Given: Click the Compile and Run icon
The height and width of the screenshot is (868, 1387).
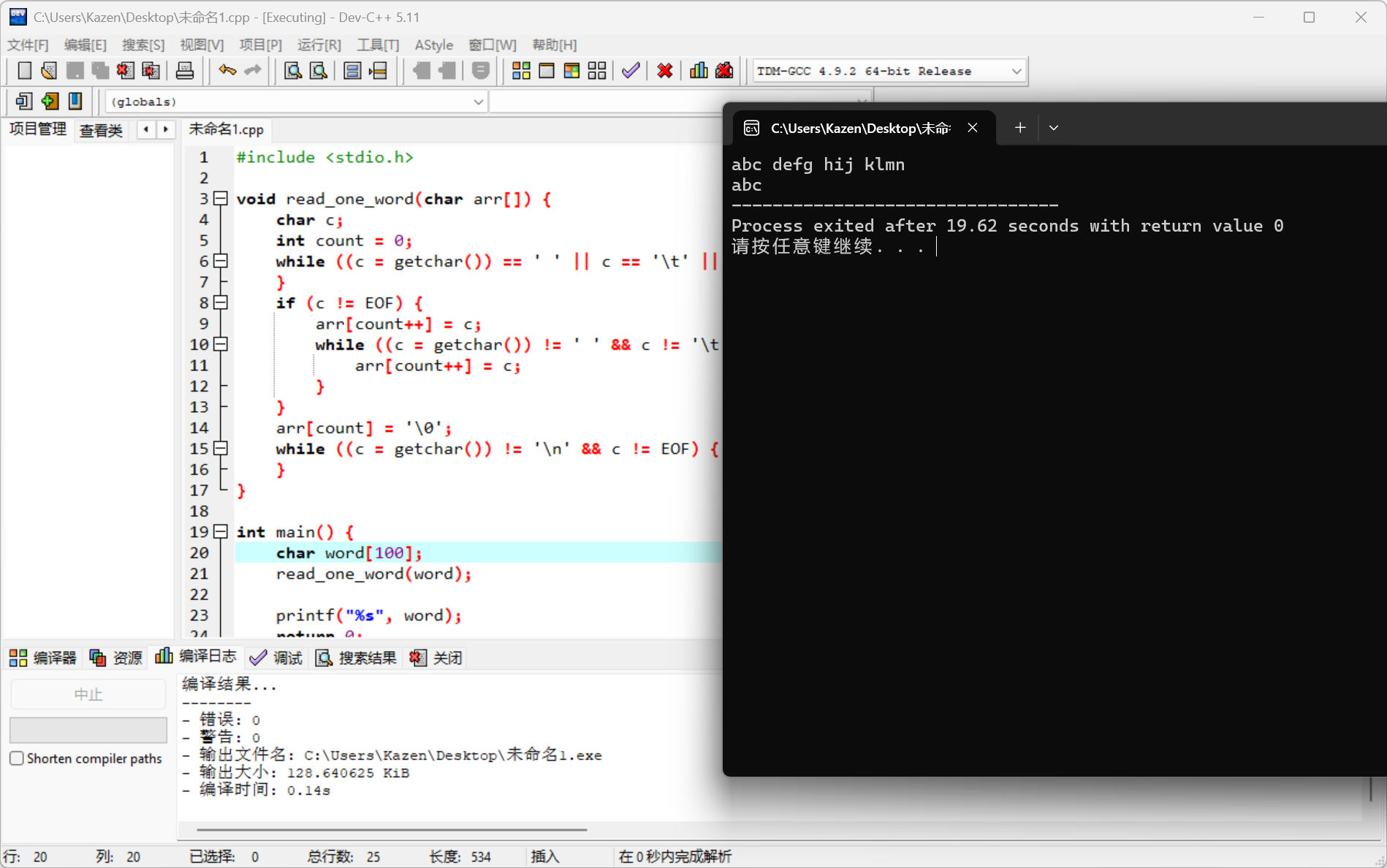Looking at the screenshot, I should (571, 71).
